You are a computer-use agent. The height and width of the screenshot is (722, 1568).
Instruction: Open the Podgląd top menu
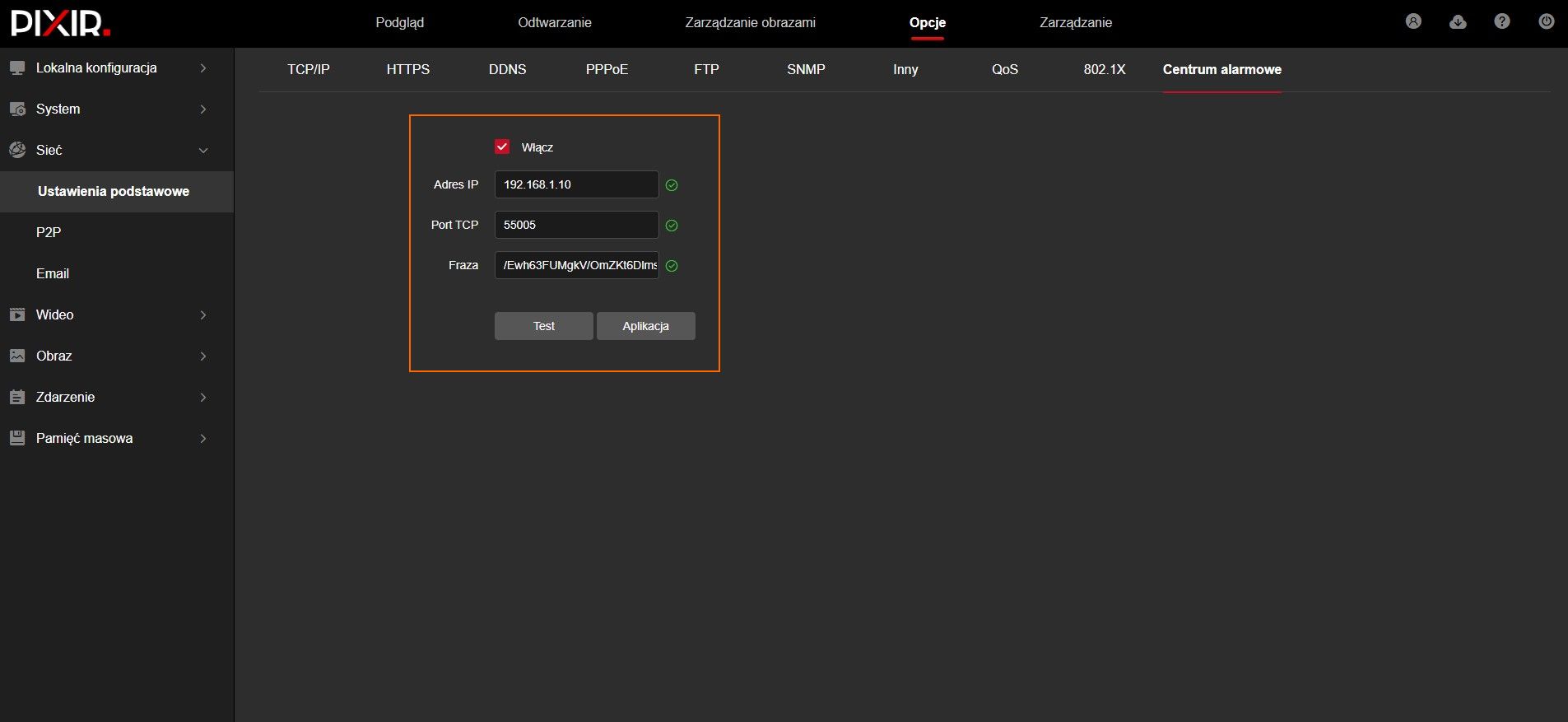tap(400, 23)
